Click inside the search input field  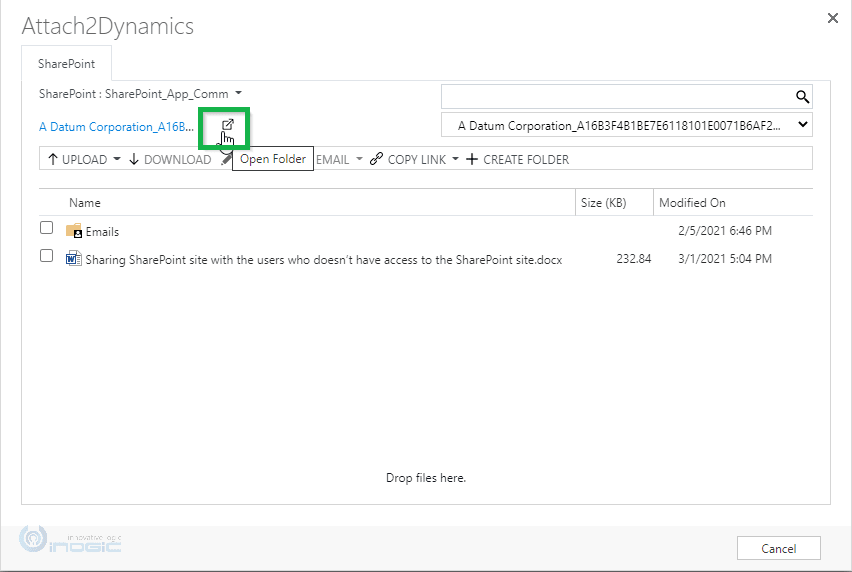click(617, 97)
